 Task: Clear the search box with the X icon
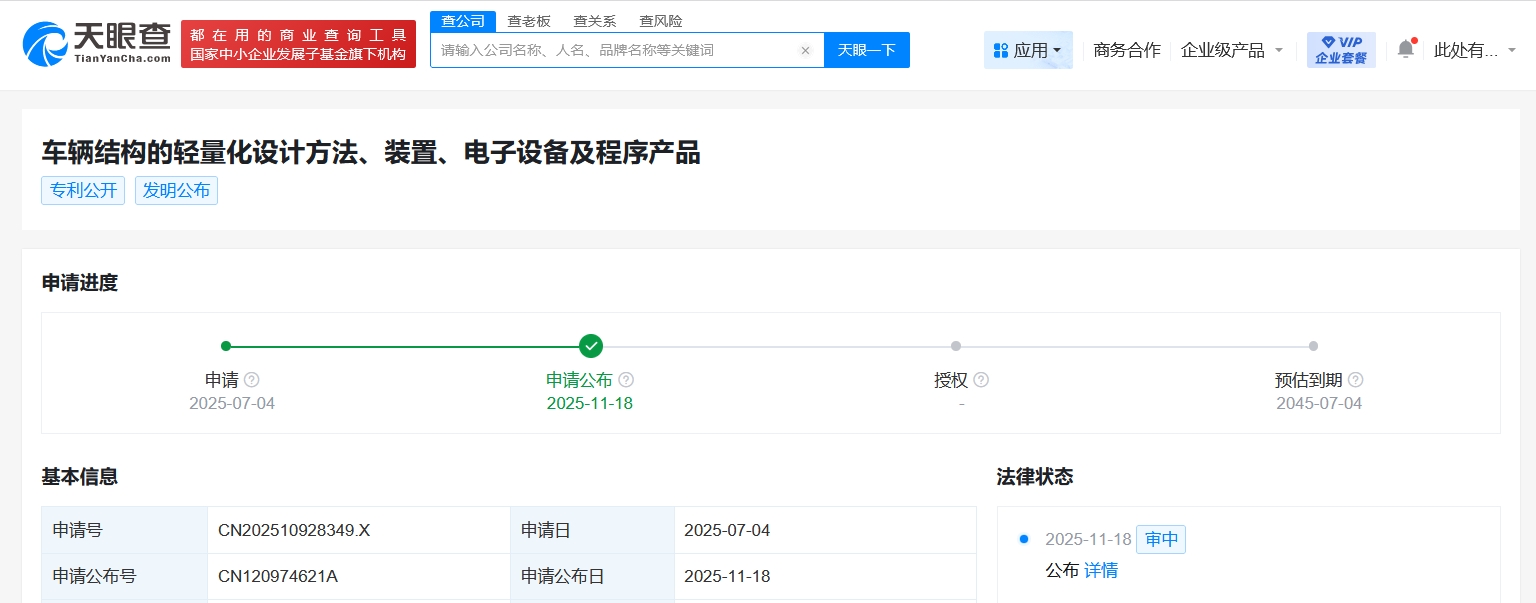click(805, 50)
